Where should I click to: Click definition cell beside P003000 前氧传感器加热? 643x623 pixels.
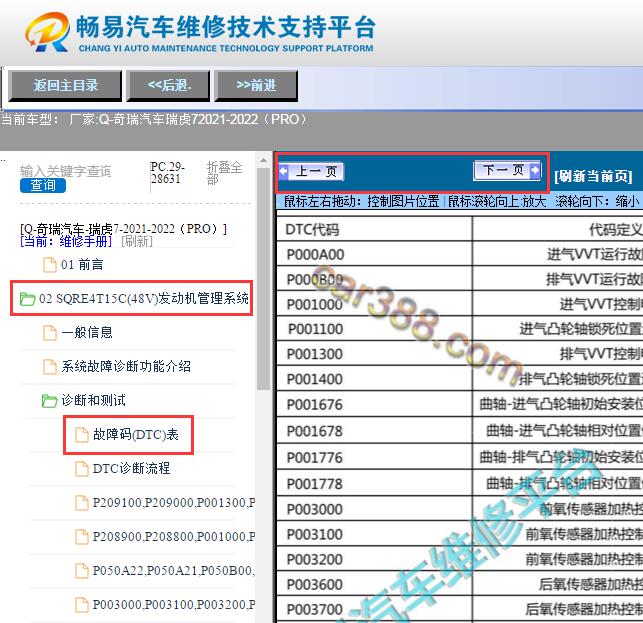tap(558, 509)
